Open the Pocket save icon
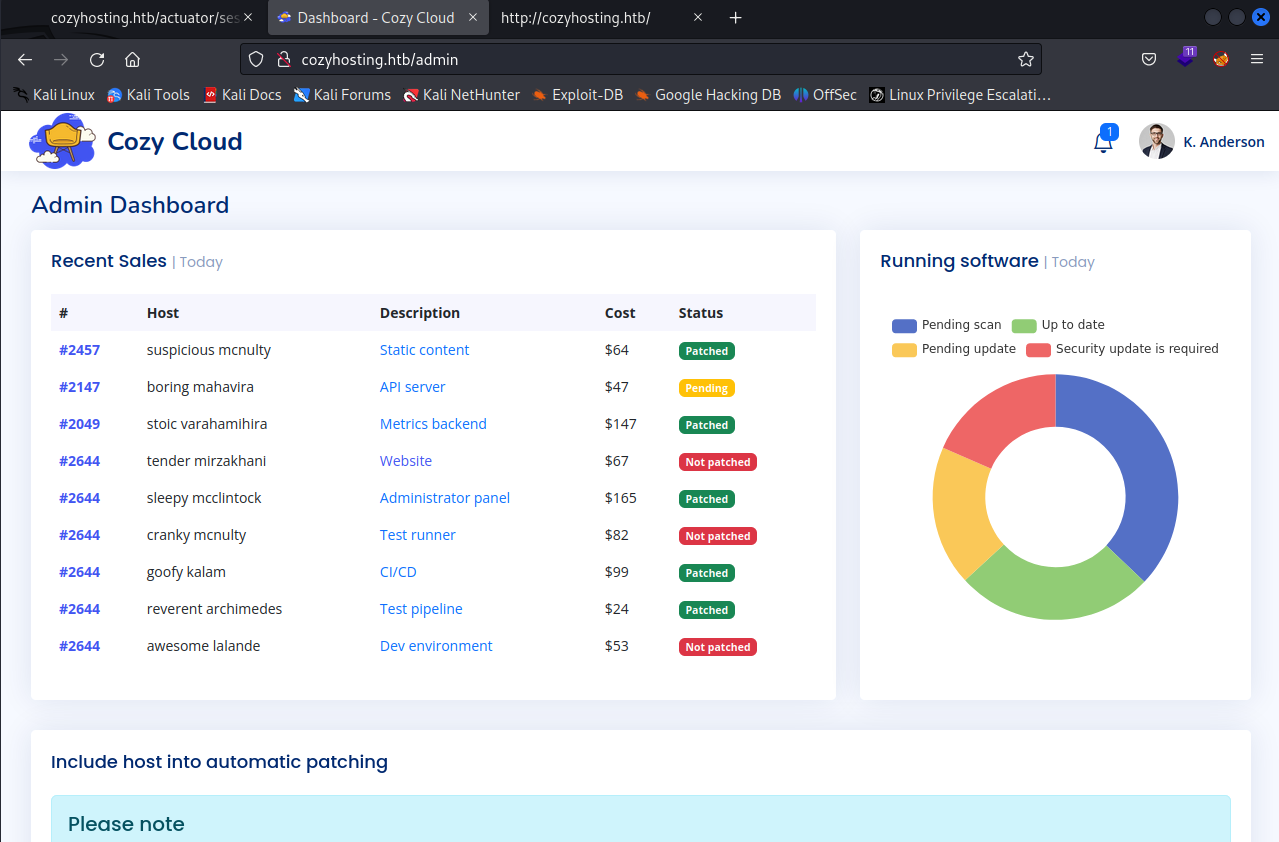 1150,59
